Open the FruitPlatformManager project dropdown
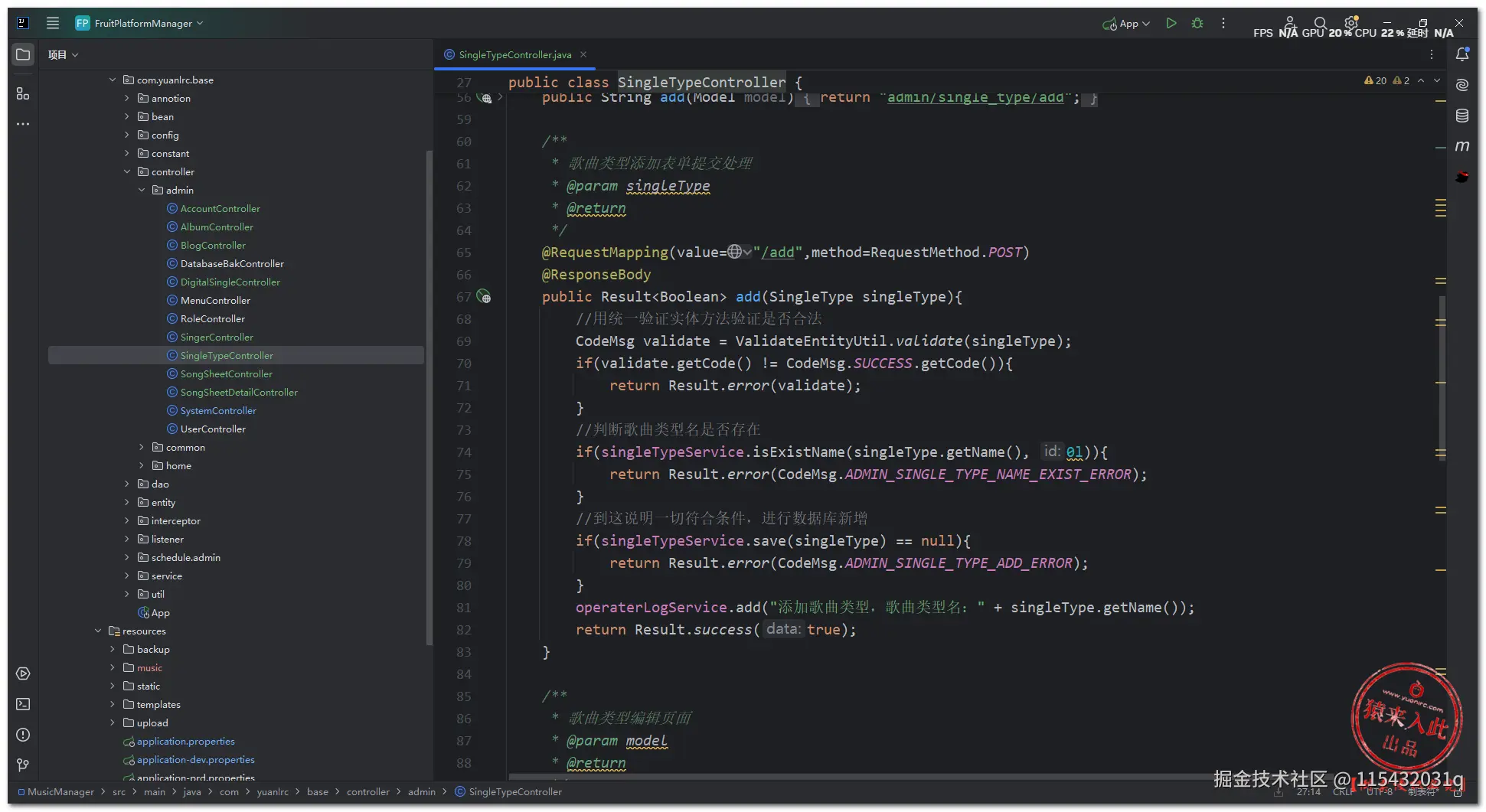This screenshot has height=812, width=1486. [139, 23]
